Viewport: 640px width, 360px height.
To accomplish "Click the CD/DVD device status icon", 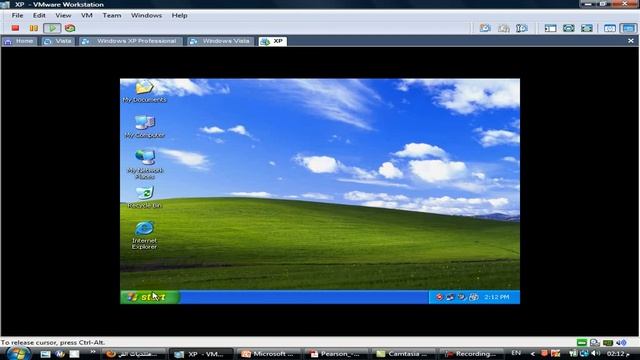I will [x=595, y=342].
